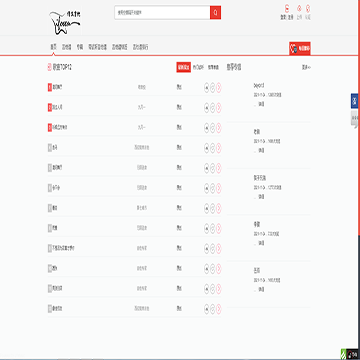Click the green icon in bottom-right corner
The width and height of the screenshot is (360, 360).
(x=343, y=355)
